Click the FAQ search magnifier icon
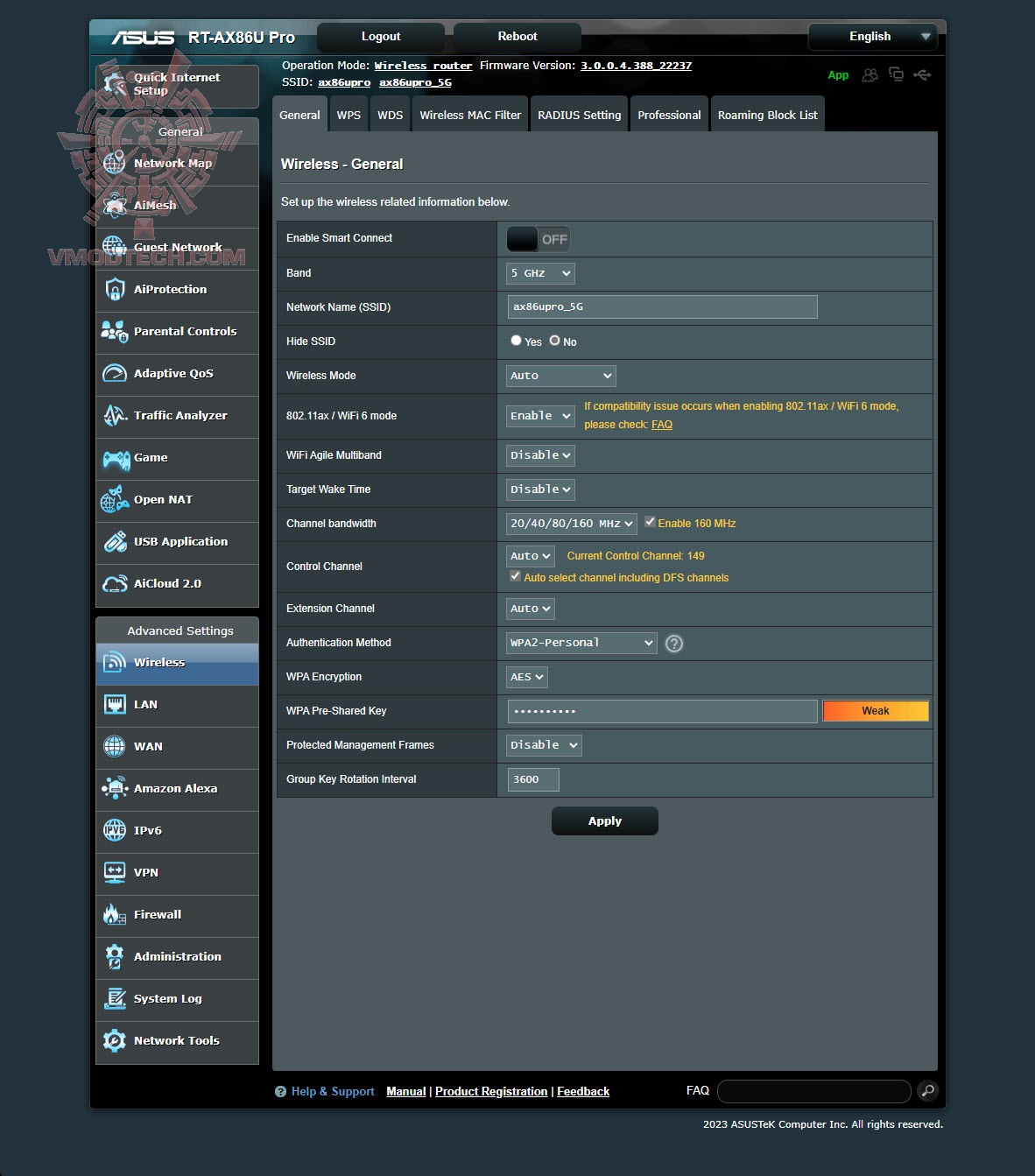This screenshot has width=1035, height=1176. click(927, 1091)
